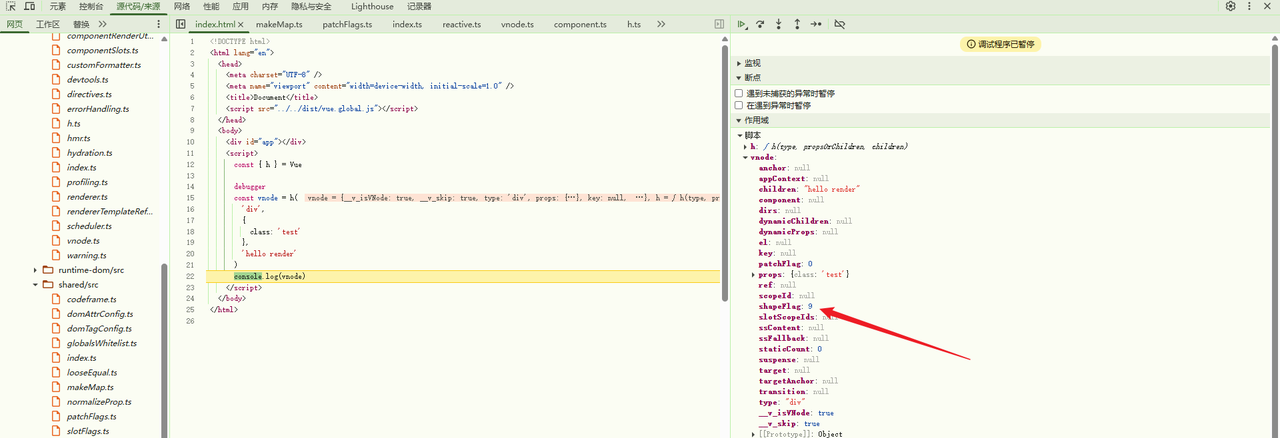This screenshot has width=1280, height=438.
Task: Expand runtime-dom/src folder
Action: coord(36,270)
